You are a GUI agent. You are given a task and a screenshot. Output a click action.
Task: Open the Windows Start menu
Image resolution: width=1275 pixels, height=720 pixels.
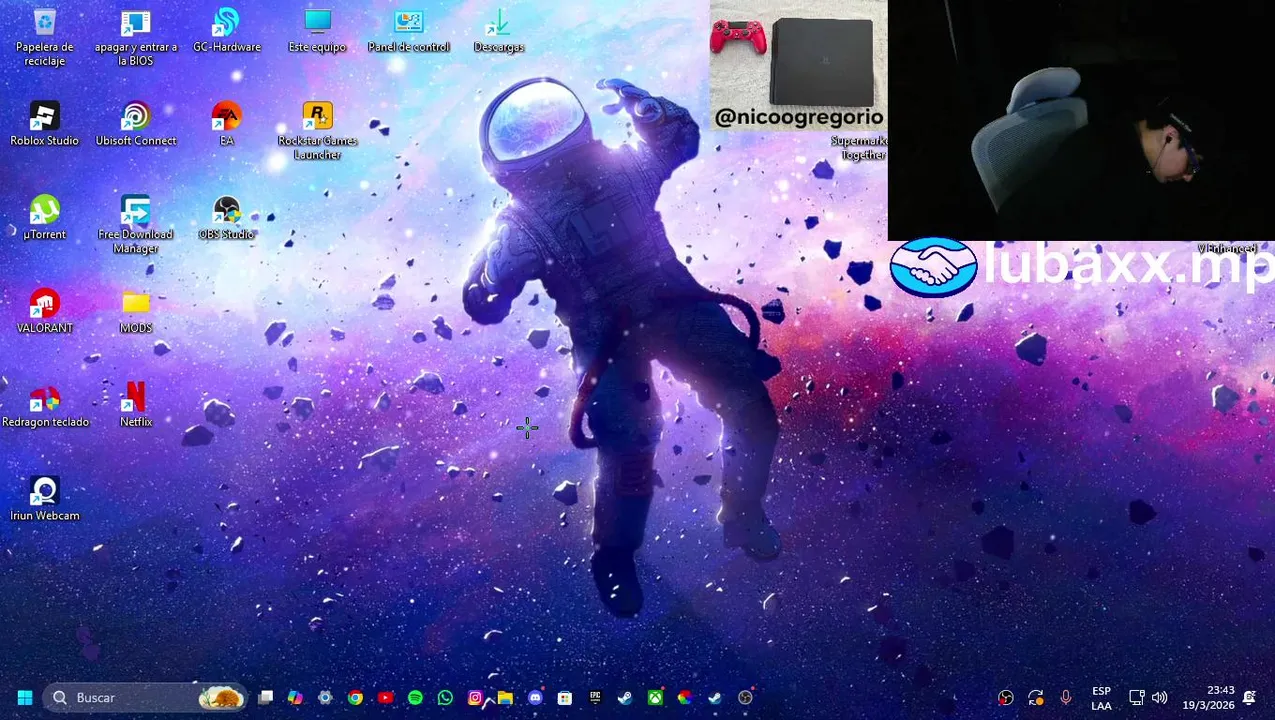click(x=24, y=698)
